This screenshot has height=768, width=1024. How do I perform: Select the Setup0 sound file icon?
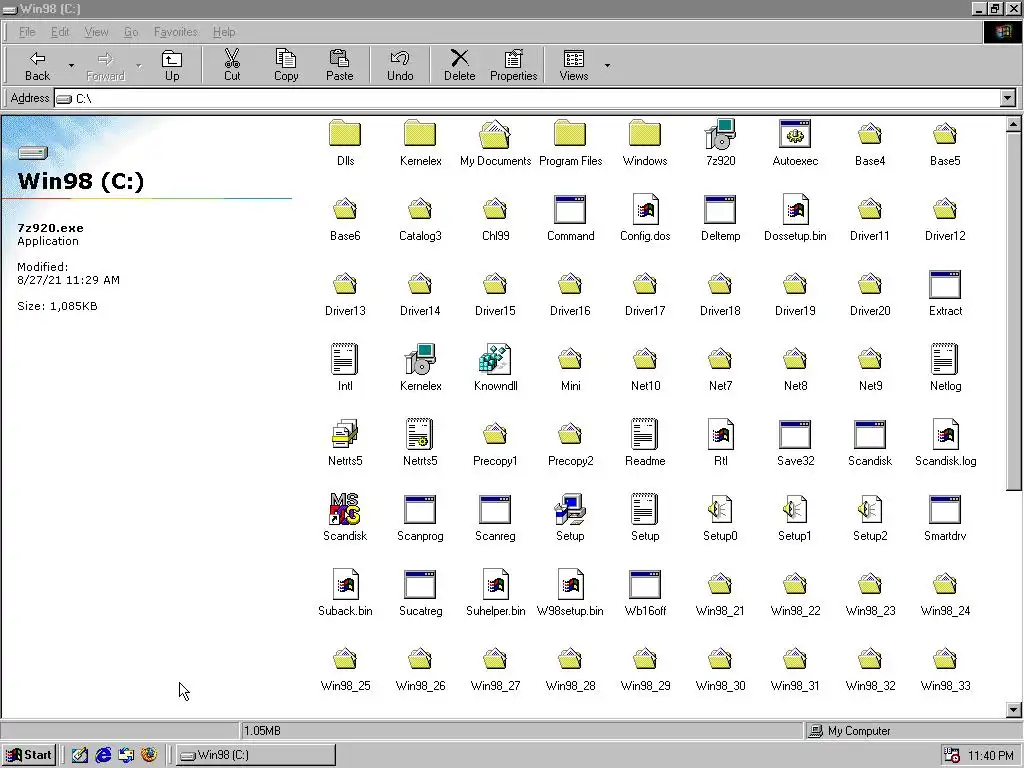click(720, 509)
